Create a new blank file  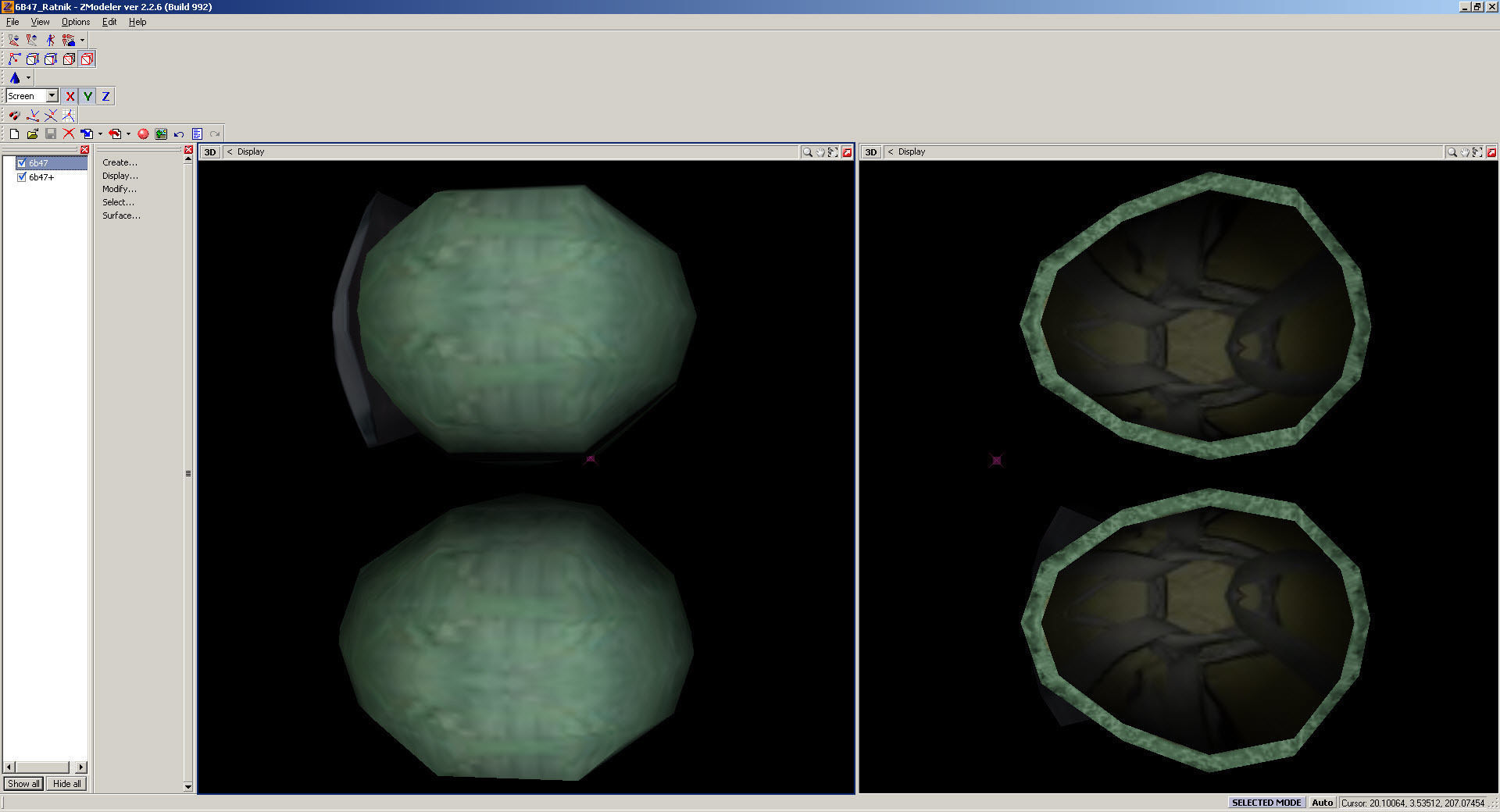point(14,134)
